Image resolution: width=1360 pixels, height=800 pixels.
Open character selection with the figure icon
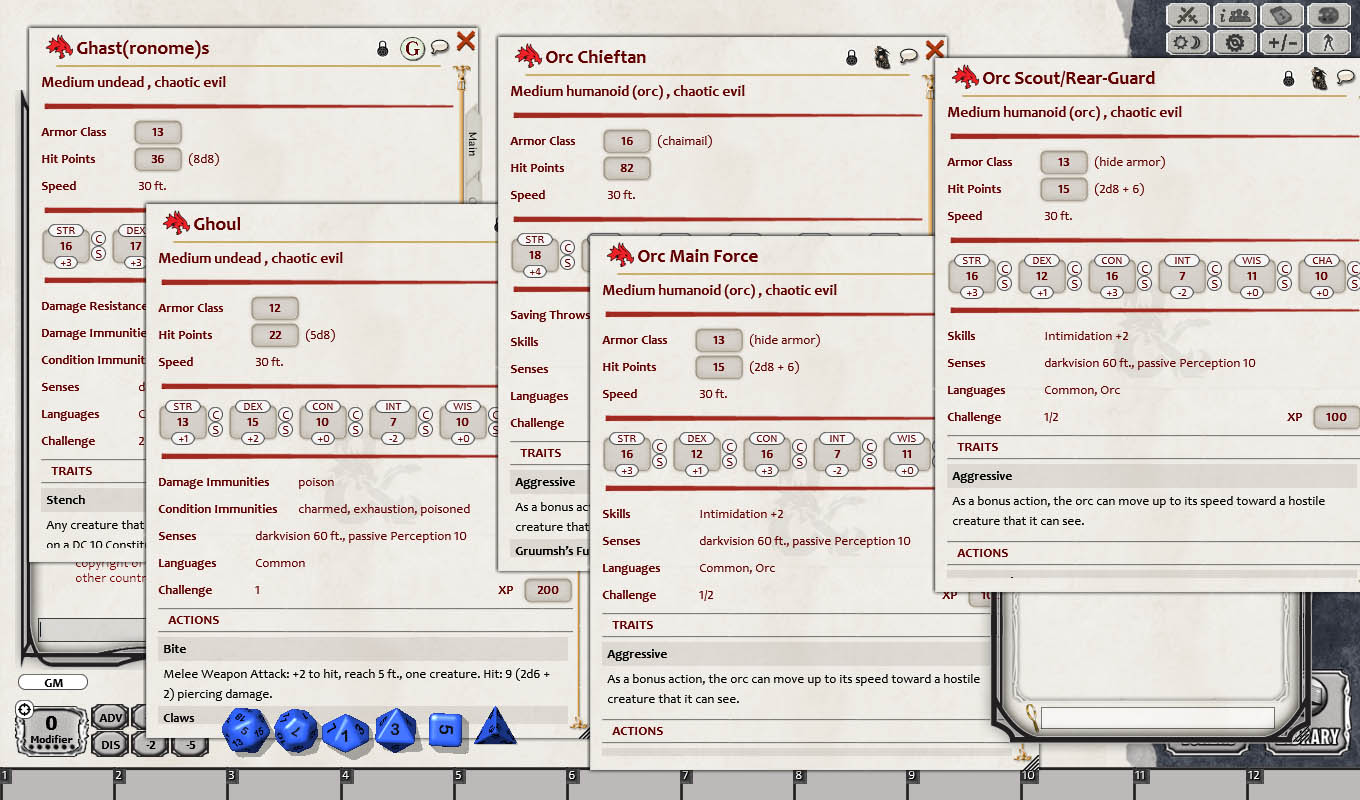tap(1328, 42)
